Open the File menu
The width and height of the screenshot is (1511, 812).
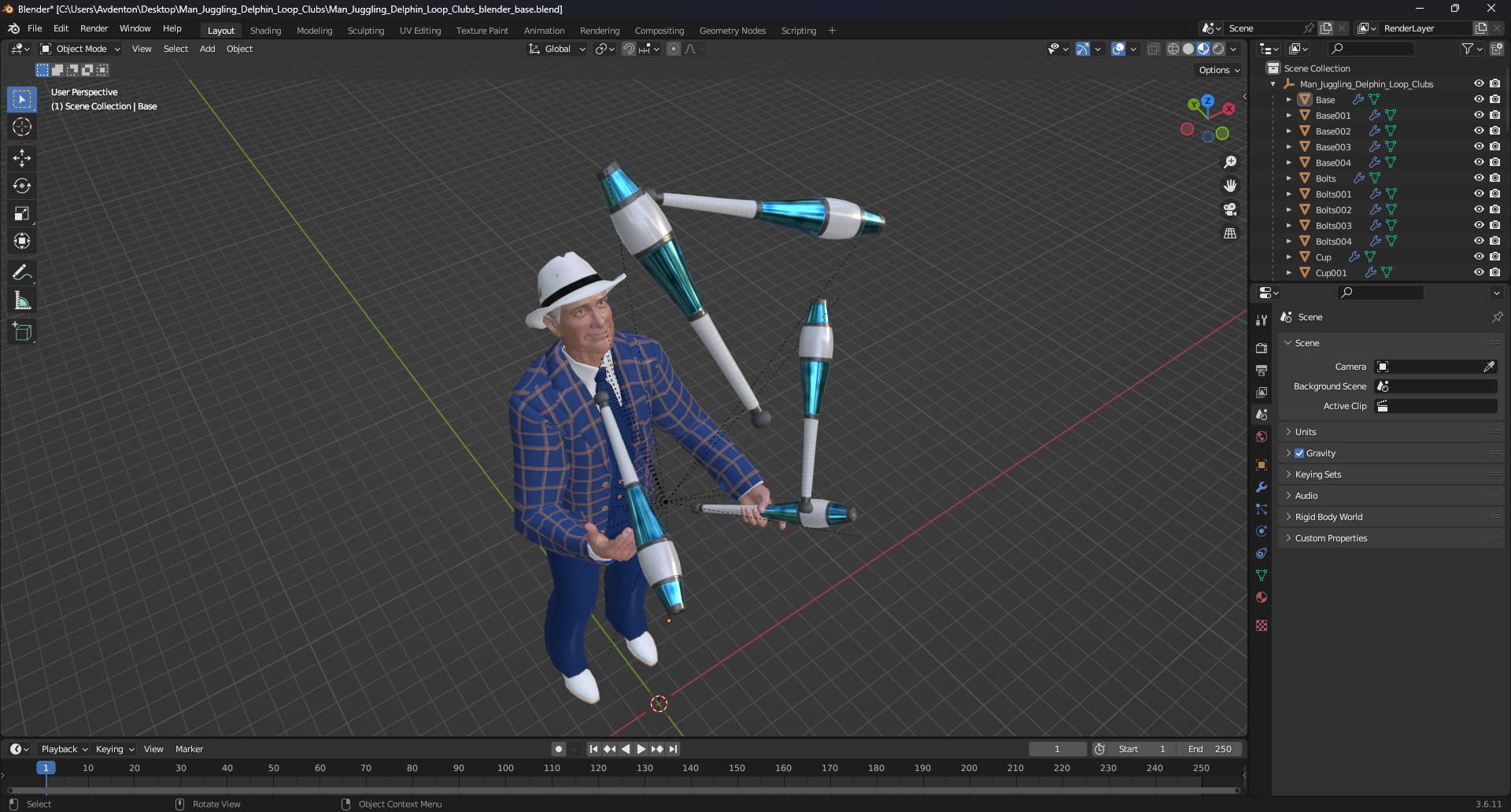35,28
